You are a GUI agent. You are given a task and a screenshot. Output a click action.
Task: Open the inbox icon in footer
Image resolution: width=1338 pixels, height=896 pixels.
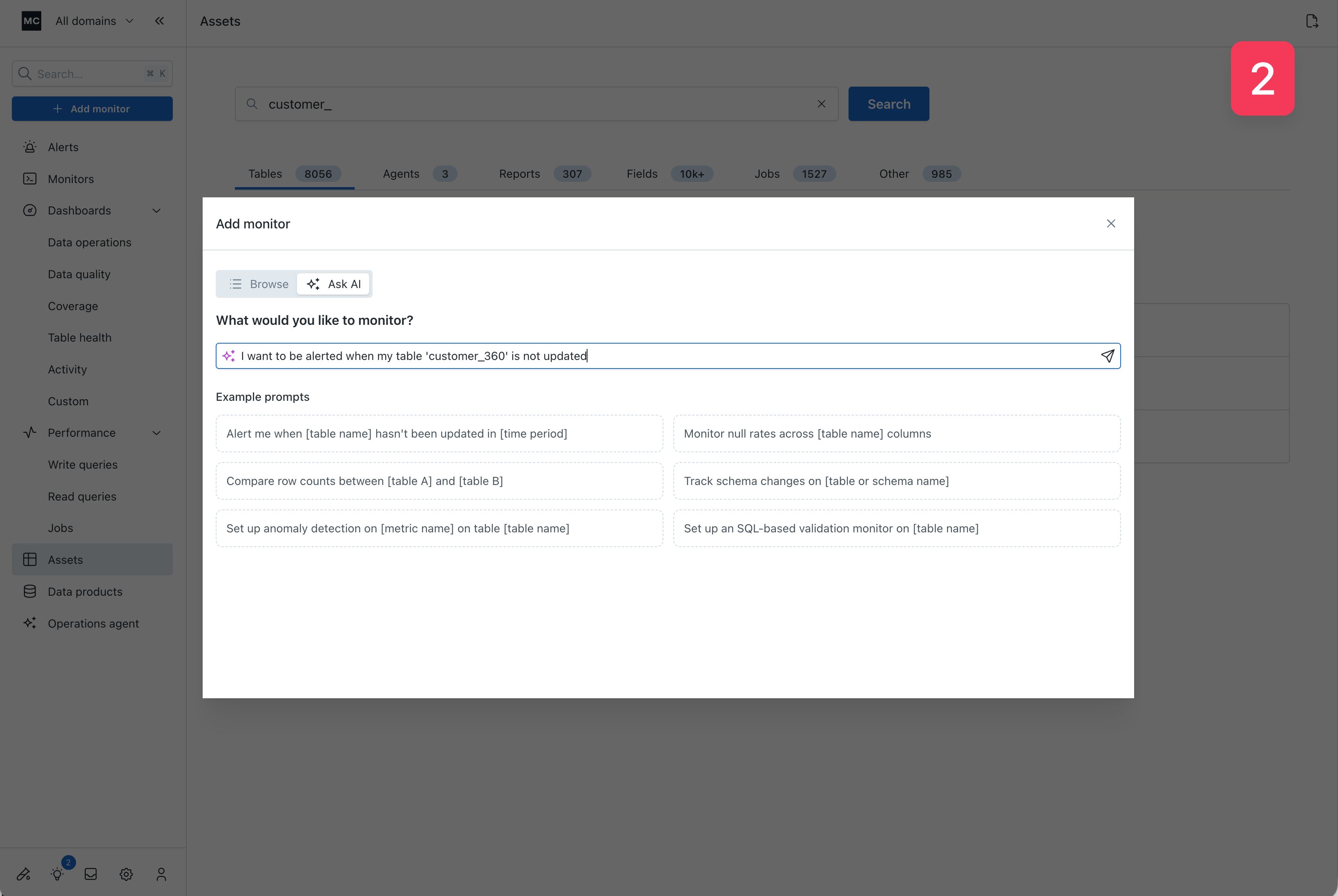point(91,874)
